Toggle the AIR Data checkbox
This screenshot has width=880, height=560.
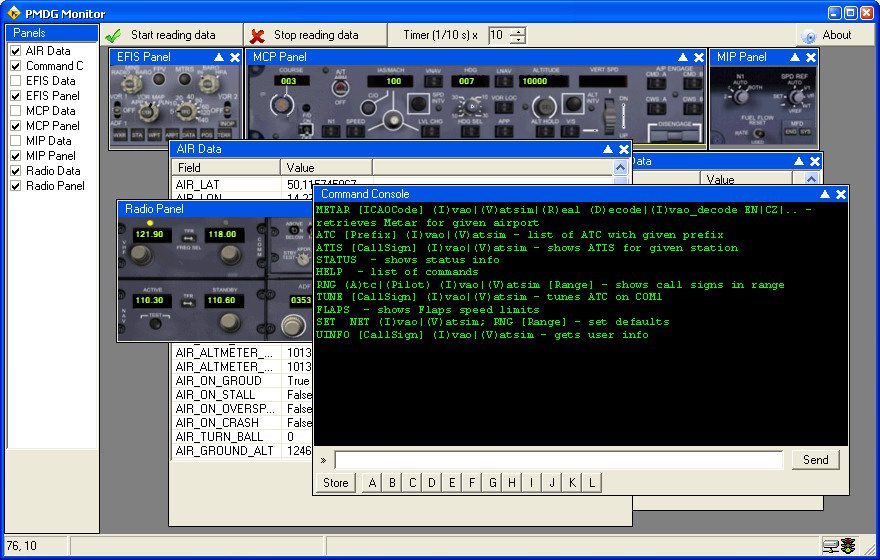pos(16,51)
